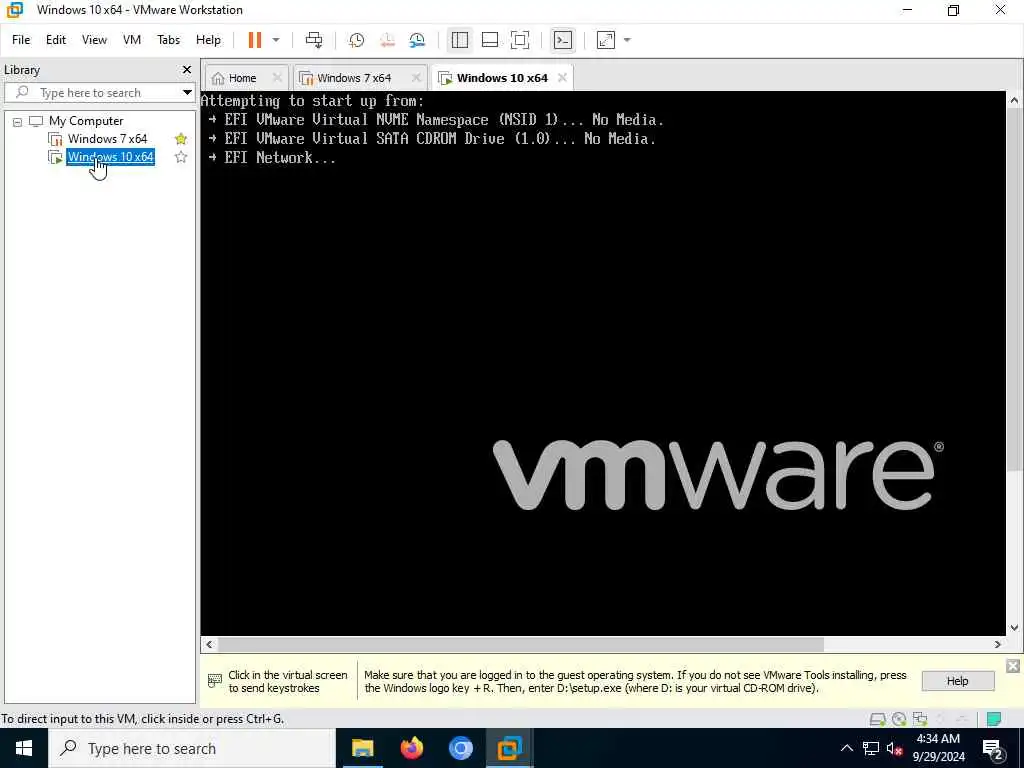Click the muted volume tray icon
Image resolution: width=1024 pixels, height=768 pixels.
(895, 748)
